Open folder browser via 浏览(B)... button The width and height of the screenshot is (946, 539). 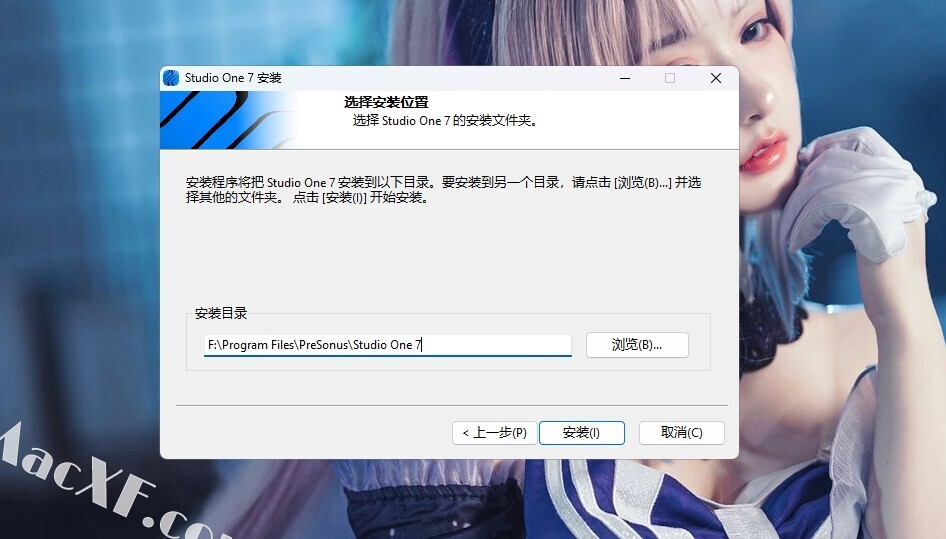[x=637, y=345]
